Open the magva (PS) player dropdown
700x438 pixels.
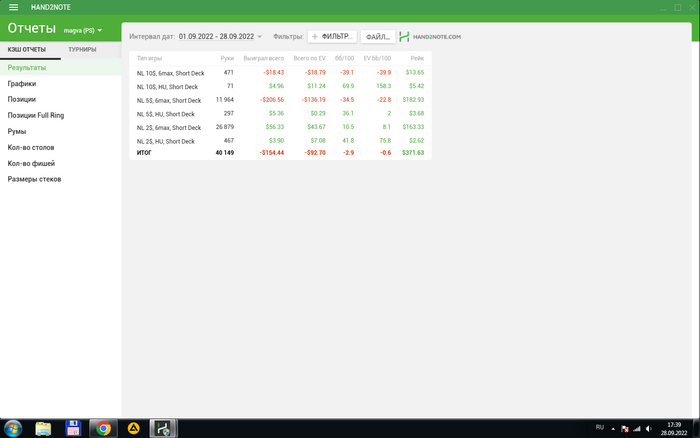click(83, 30)
